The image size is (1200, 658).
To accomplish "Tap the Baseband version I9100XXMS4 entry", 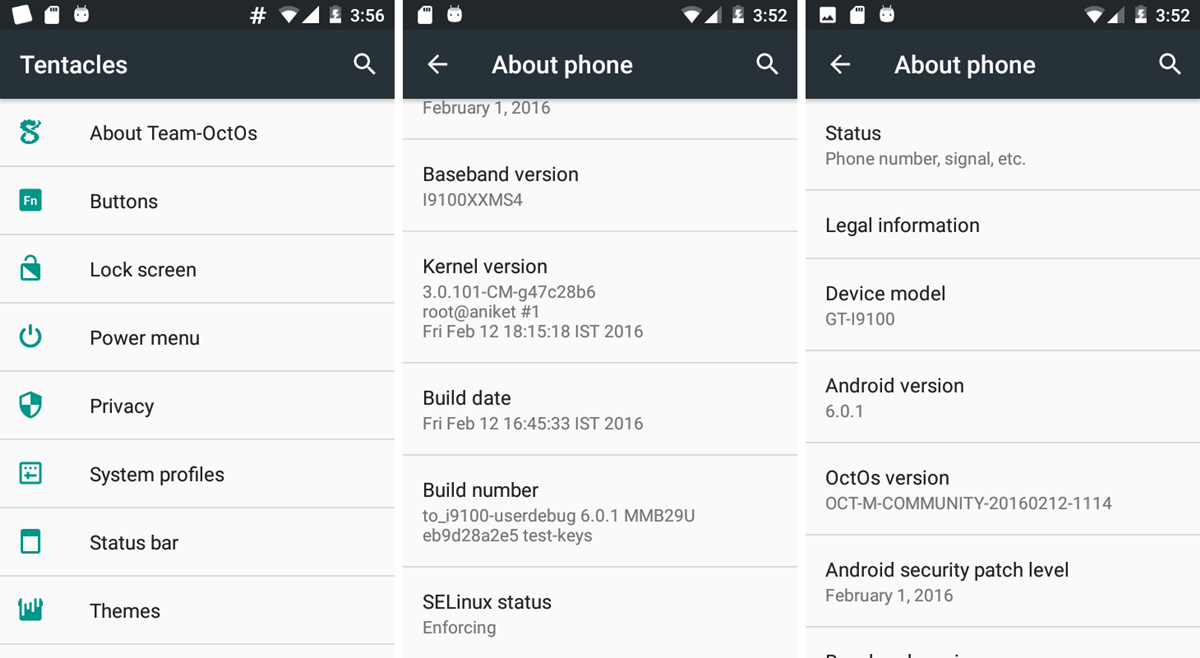I will click(x=600, y=186).
